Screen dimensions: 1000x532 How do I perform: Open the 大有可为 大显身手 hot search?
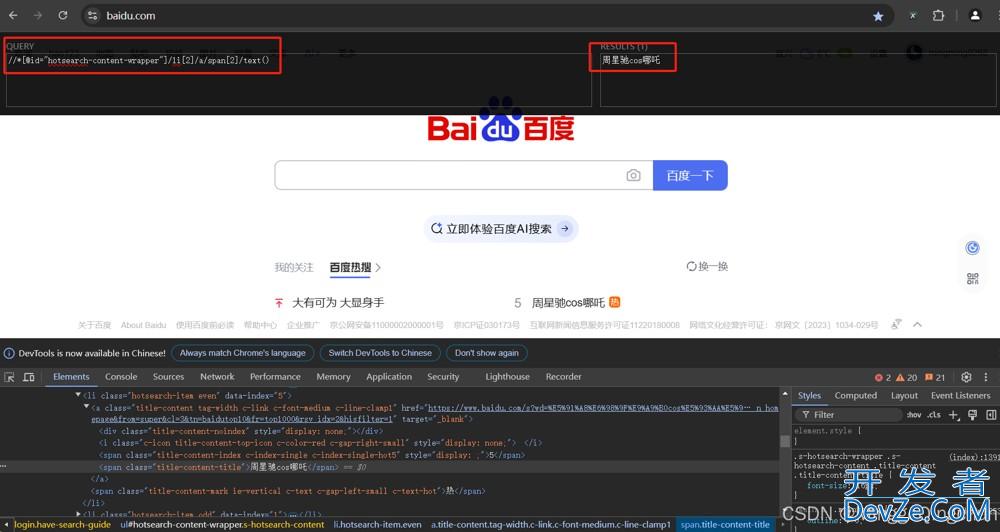338,302
